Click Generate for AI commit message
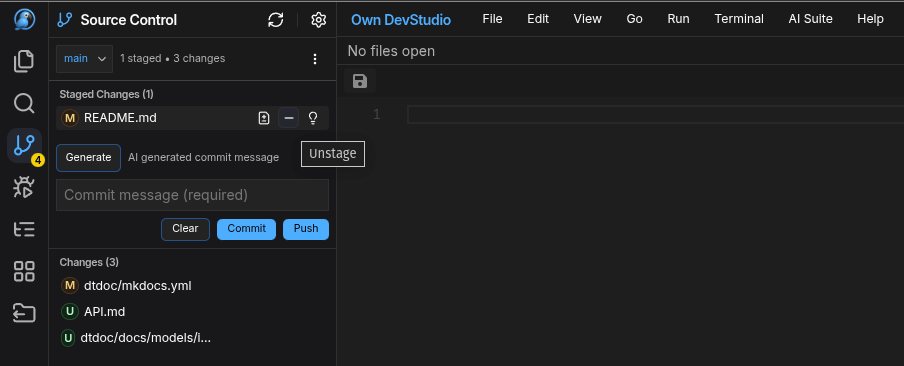This screenshot has width=904, height=366. click(x=88, y=158)
